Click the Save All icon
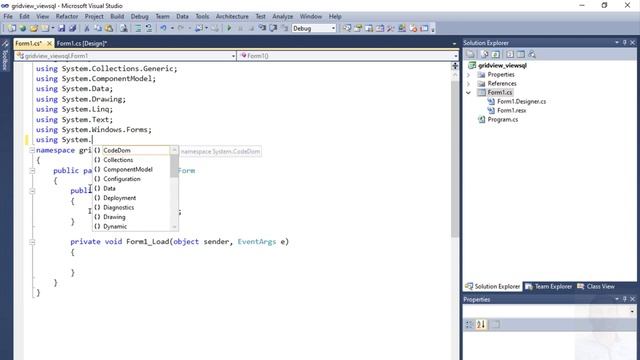The width and height of the screenshot is (640, 360). [x=72, y=28]
